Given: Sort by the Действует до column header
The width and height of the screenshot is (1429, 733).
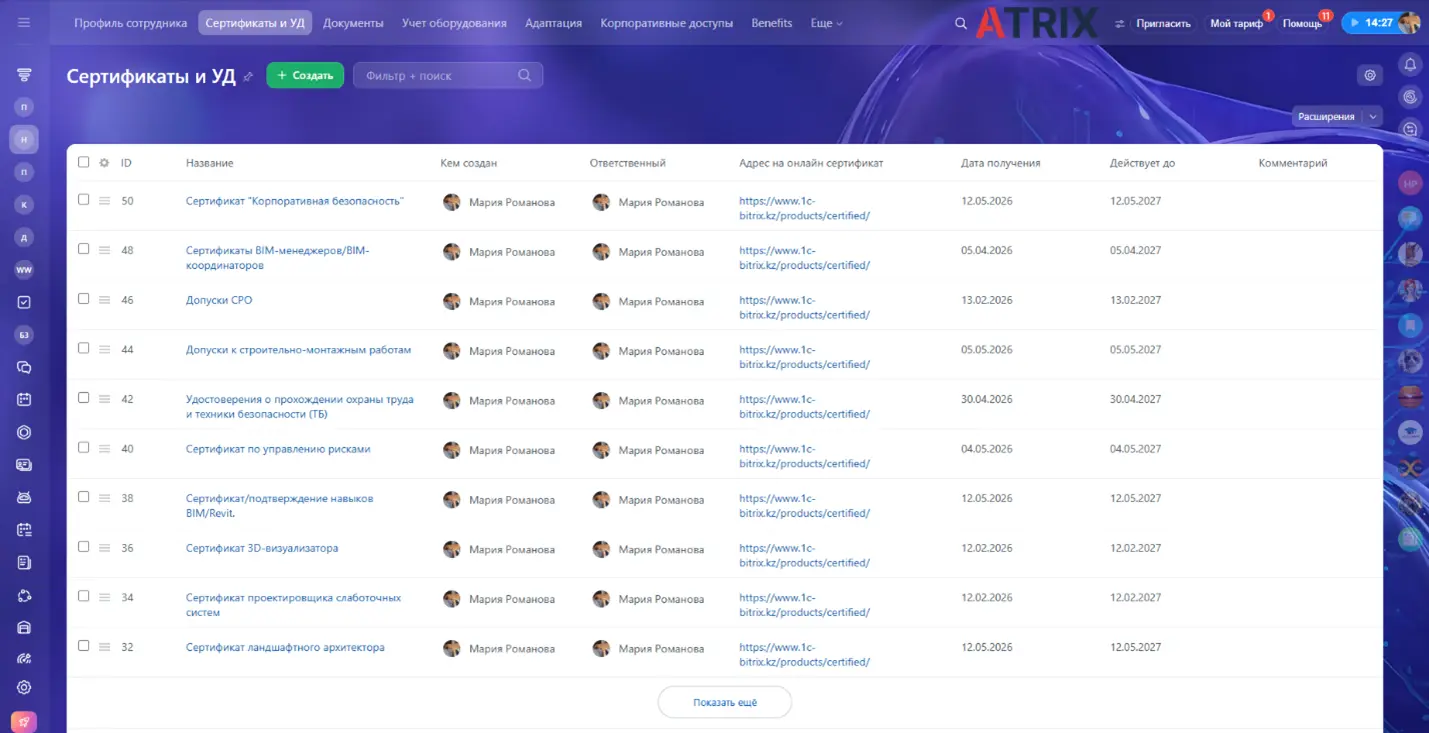Looking at the screenshot, I should pyautogui.click(x=1142, y=163).
